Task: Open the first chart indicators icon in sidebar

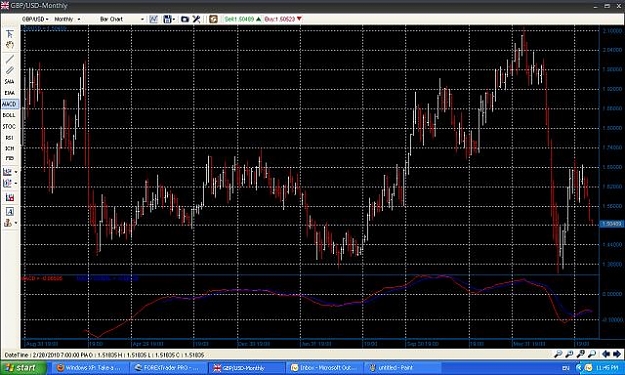Action: point(8,172)
